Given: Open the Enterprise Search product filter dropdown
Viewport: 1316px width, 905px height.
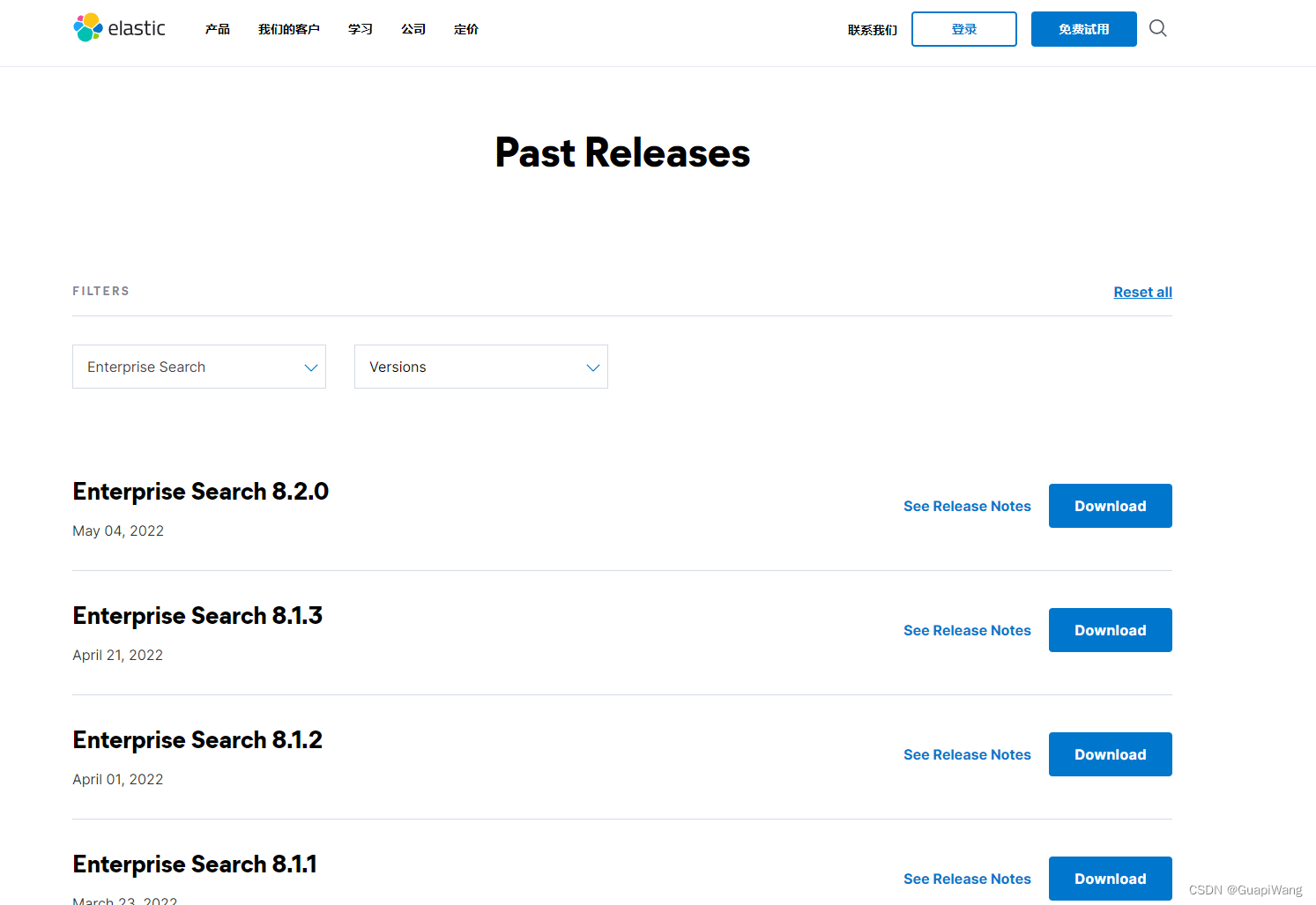Looking at the screenshot, I should coord(198,367).
